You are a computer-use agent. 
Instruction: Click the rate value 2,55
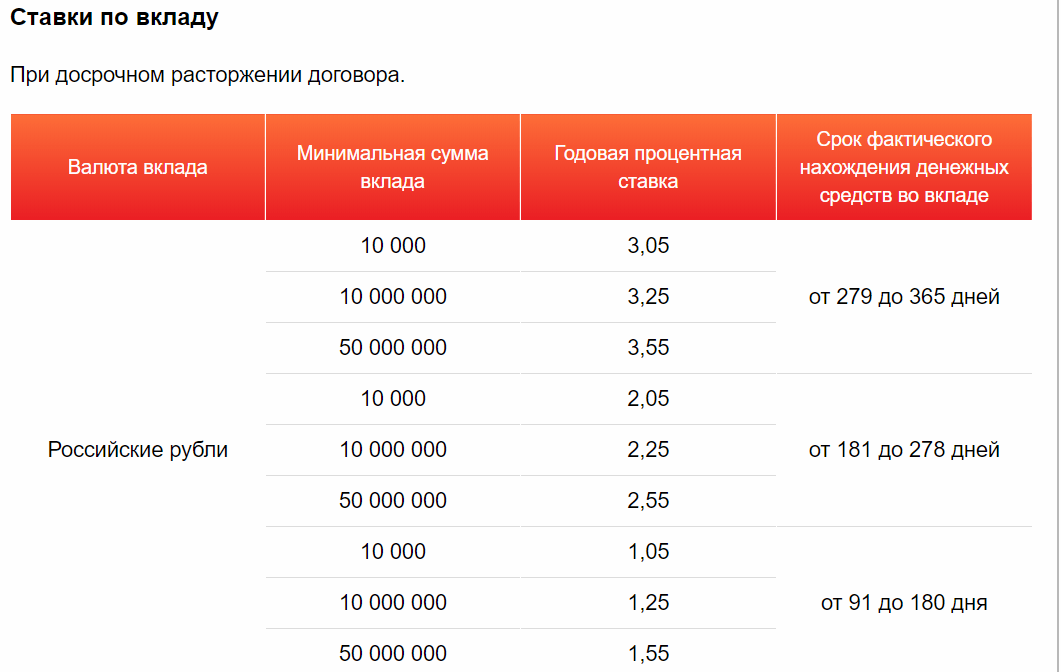[648, 500]
